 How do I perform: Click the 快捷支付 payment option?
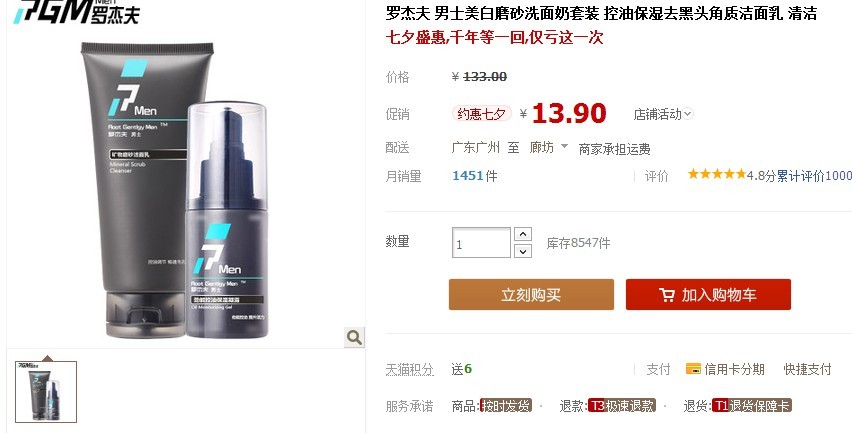tap(807, 369)
